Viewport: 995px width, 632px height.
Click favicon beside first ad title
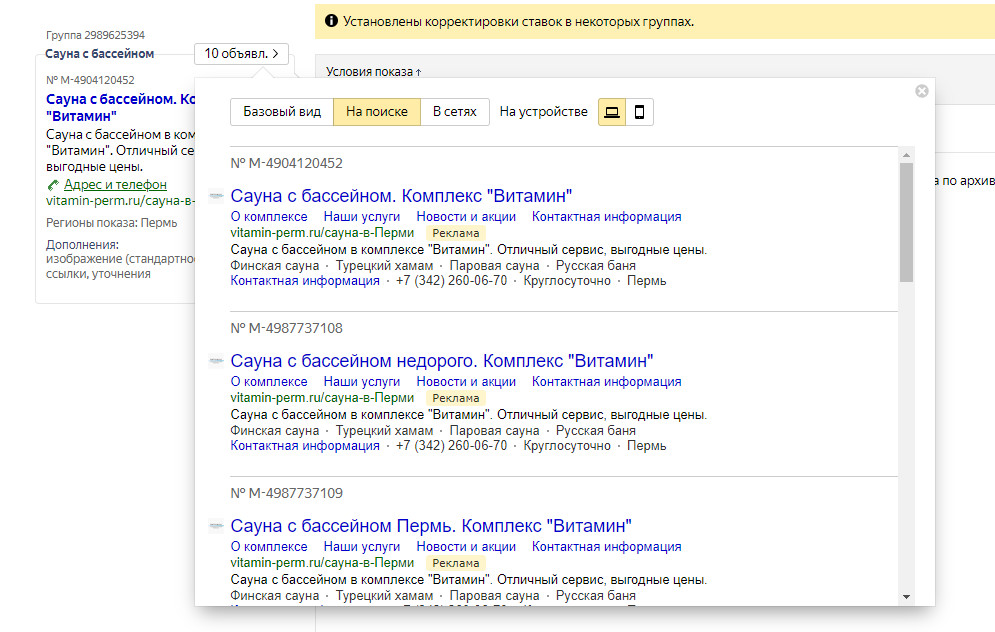tap(216, 196)
